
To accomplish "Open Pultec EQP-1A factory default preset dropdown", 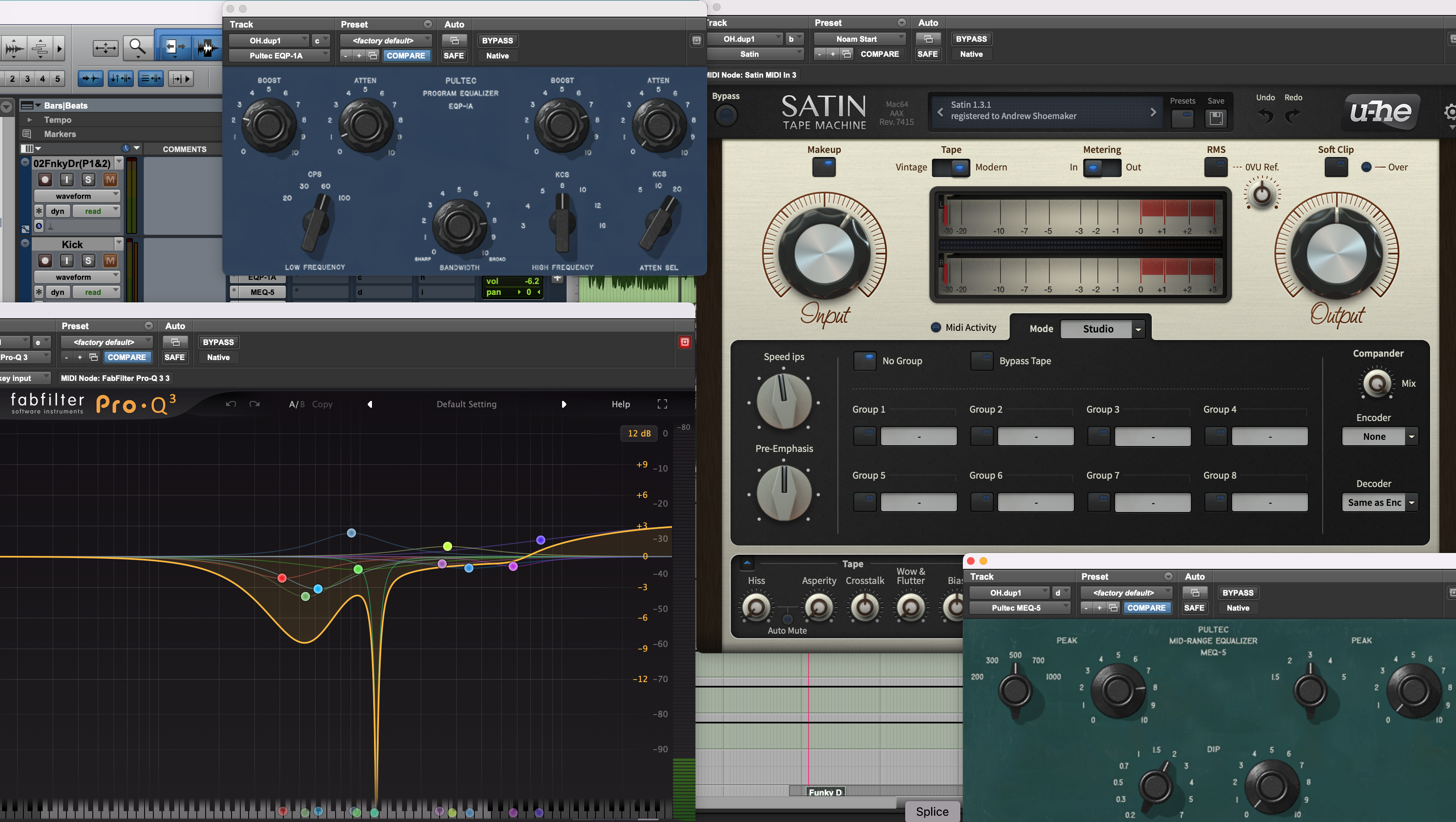I will [386, 40].
